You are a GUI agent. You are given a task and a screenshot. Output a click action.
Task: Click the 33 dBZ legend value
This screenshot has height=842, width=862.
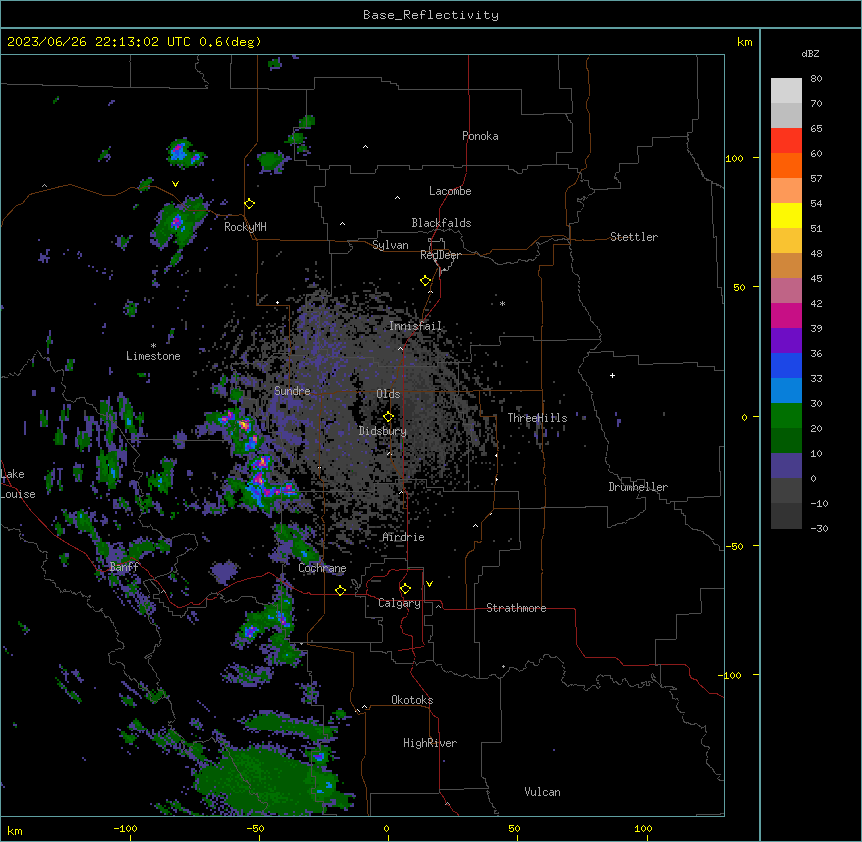pos(816,379)
